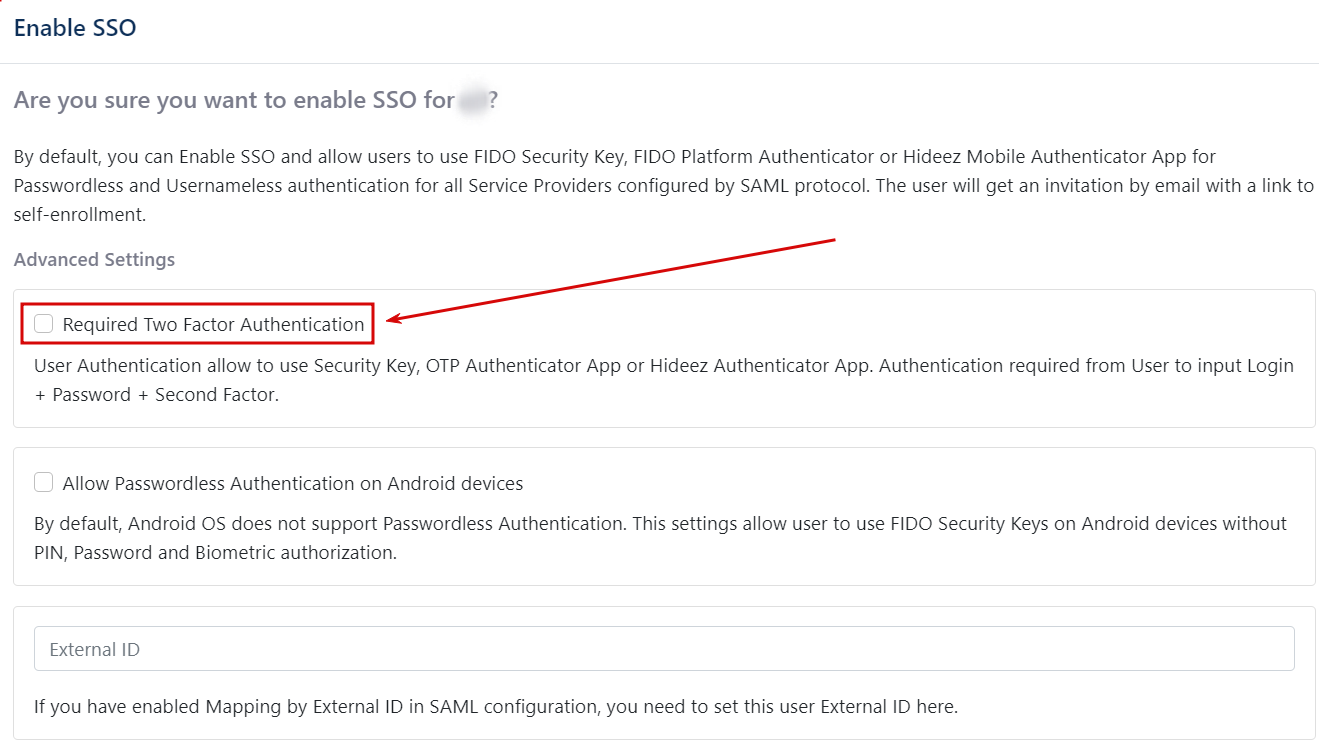
Task: Enable the Required Two Factor Authentication checkbox
Action: click(43, 323)
